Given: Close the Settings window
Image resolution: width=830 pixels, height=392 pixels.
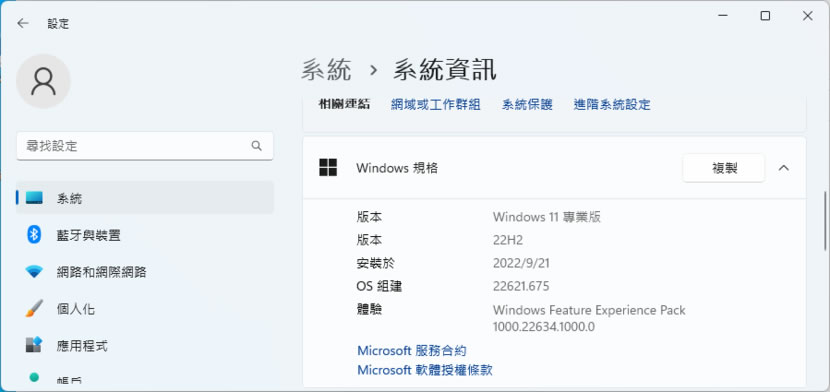Looking at the screenshot, I should click(x=807, y=16).
